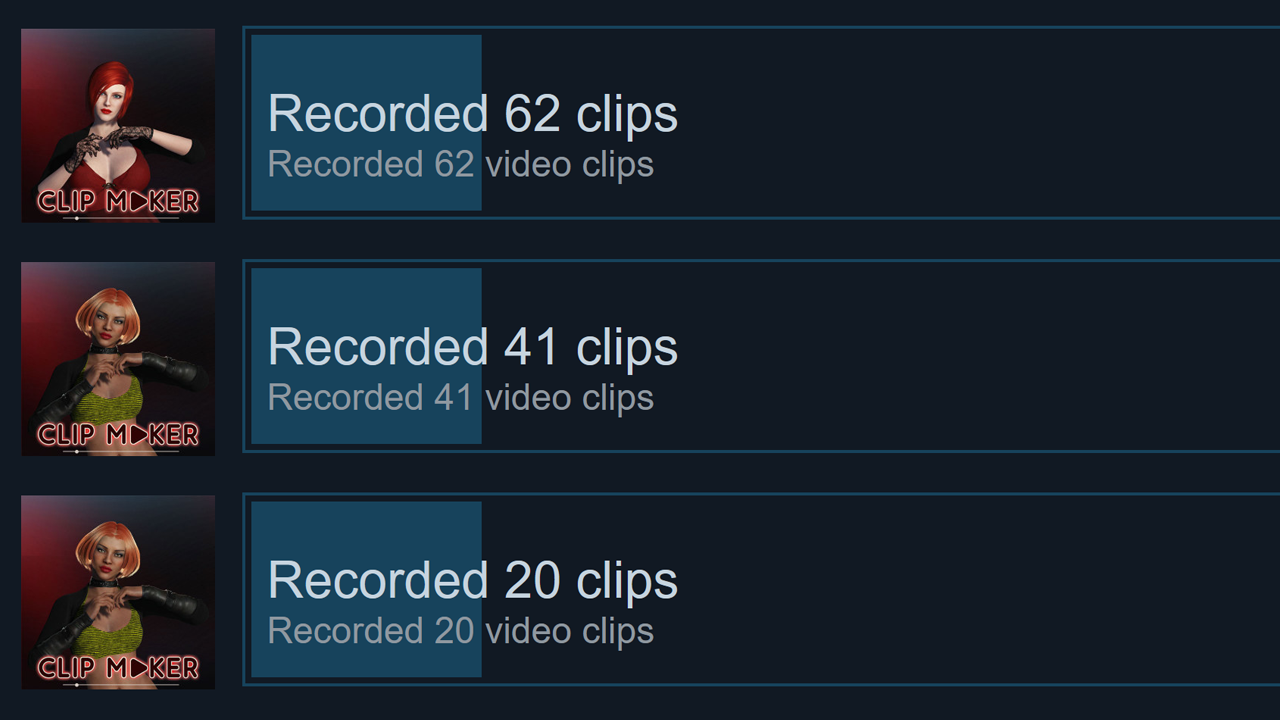Viewport: 1280px width, 720px height.
Task: Click the empty dark area of the 62 clips panel
Action: click(x=980, y=123)
